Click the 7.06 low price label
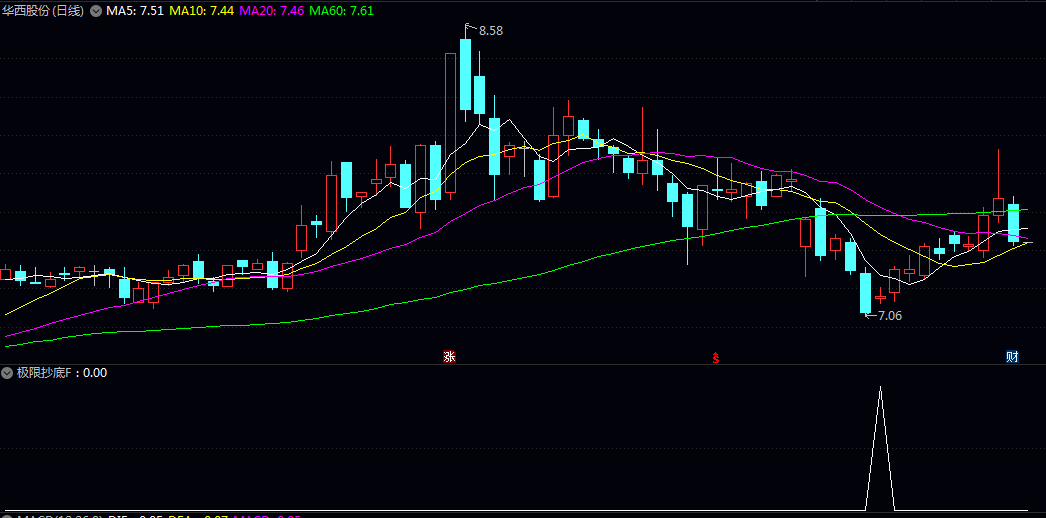 point(890,316)
